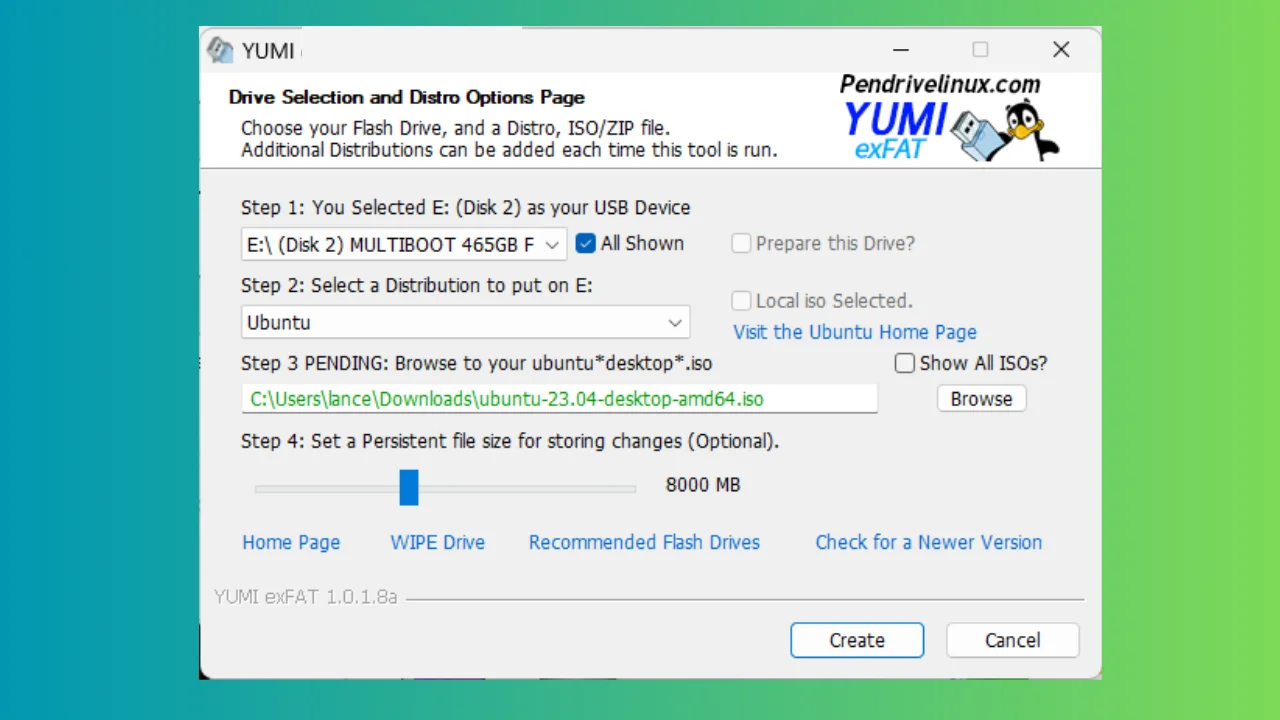Open the Ubuntu distribution dropdown
The height and width of the screenshot is (720, 1280).
tap(466, 323)
